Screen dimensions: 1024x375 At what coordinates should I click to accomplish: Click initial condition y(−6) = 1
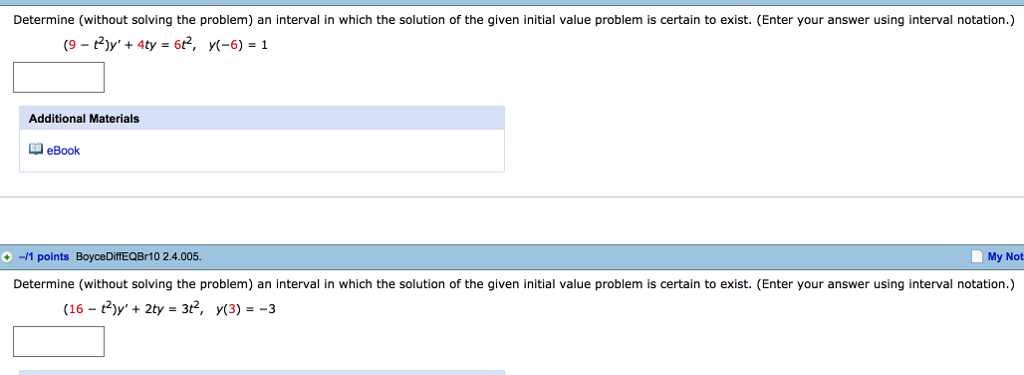[x=239, y=46]
